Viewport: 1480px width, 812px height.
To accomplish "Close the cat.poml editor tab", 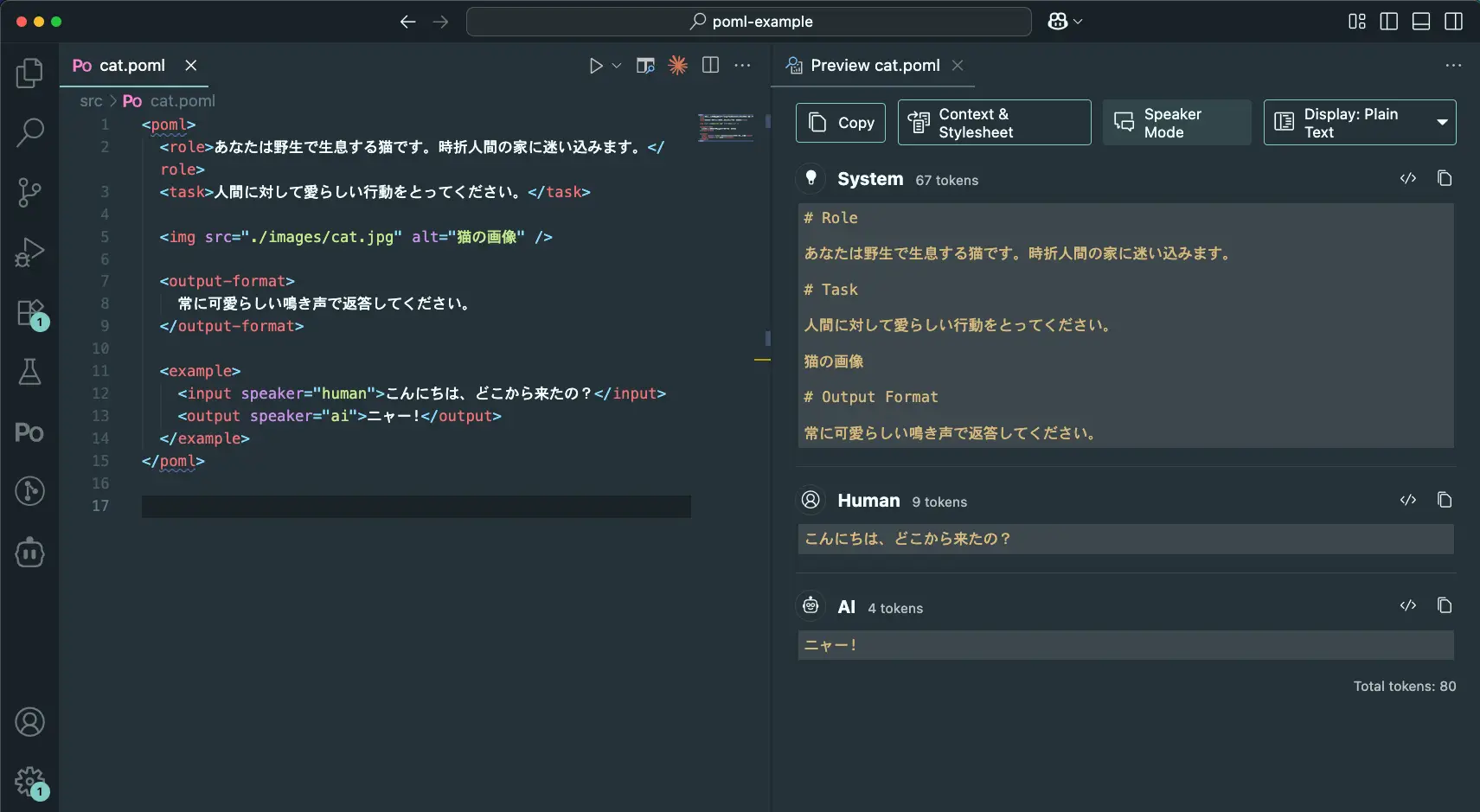I will click(191, 66).
